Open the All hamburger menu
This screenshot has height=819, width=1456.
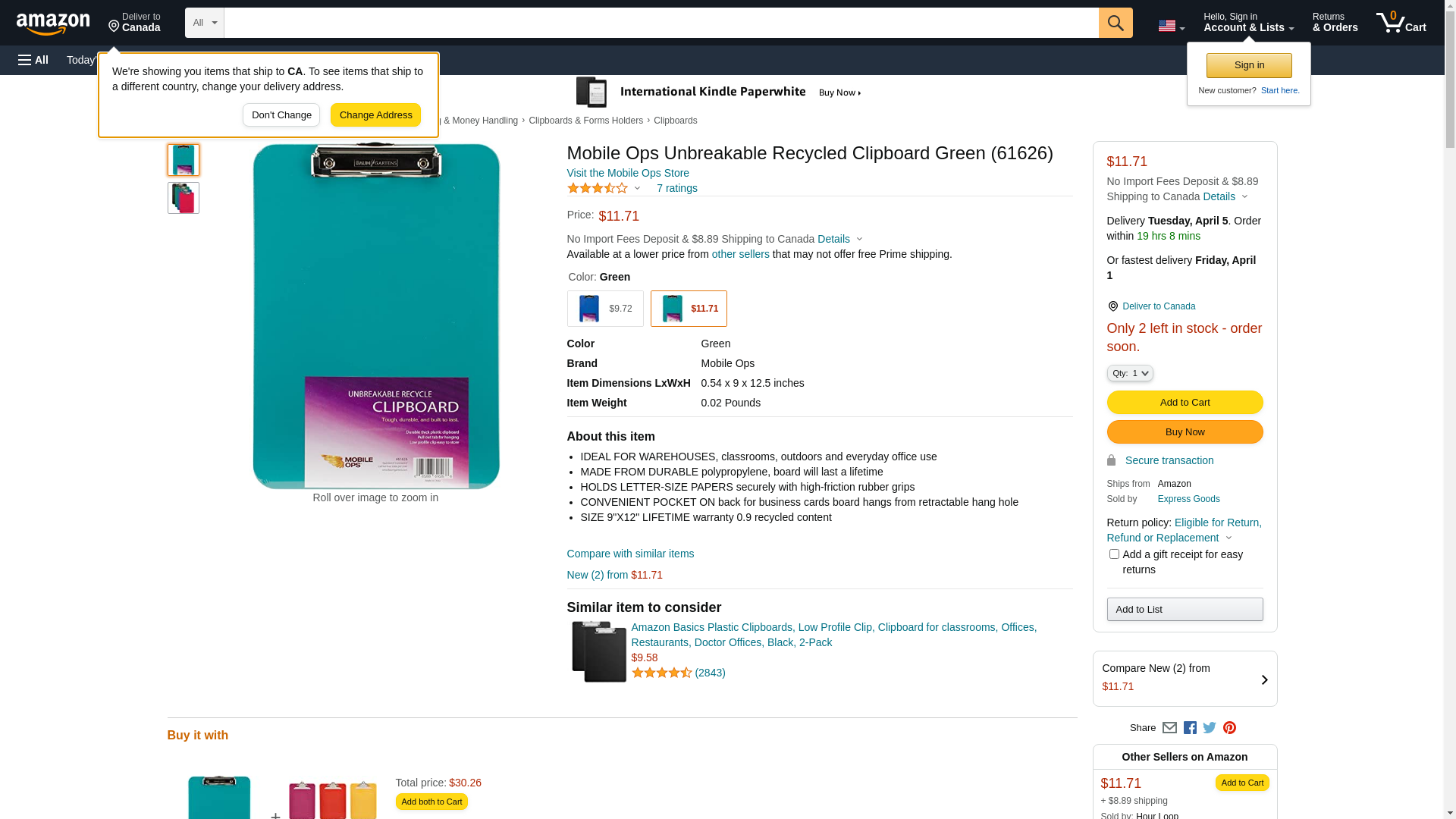point(33,60)
